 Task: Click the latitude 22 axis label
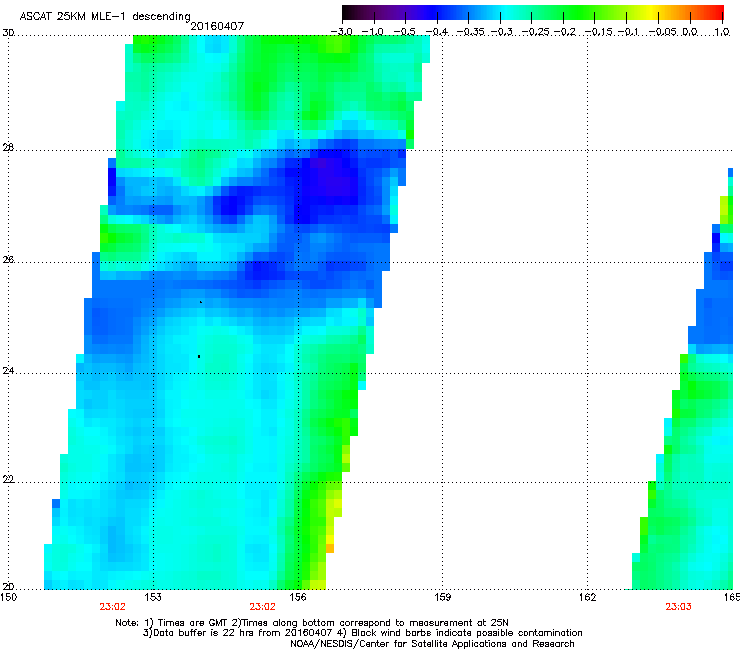[x=8, y=480]
